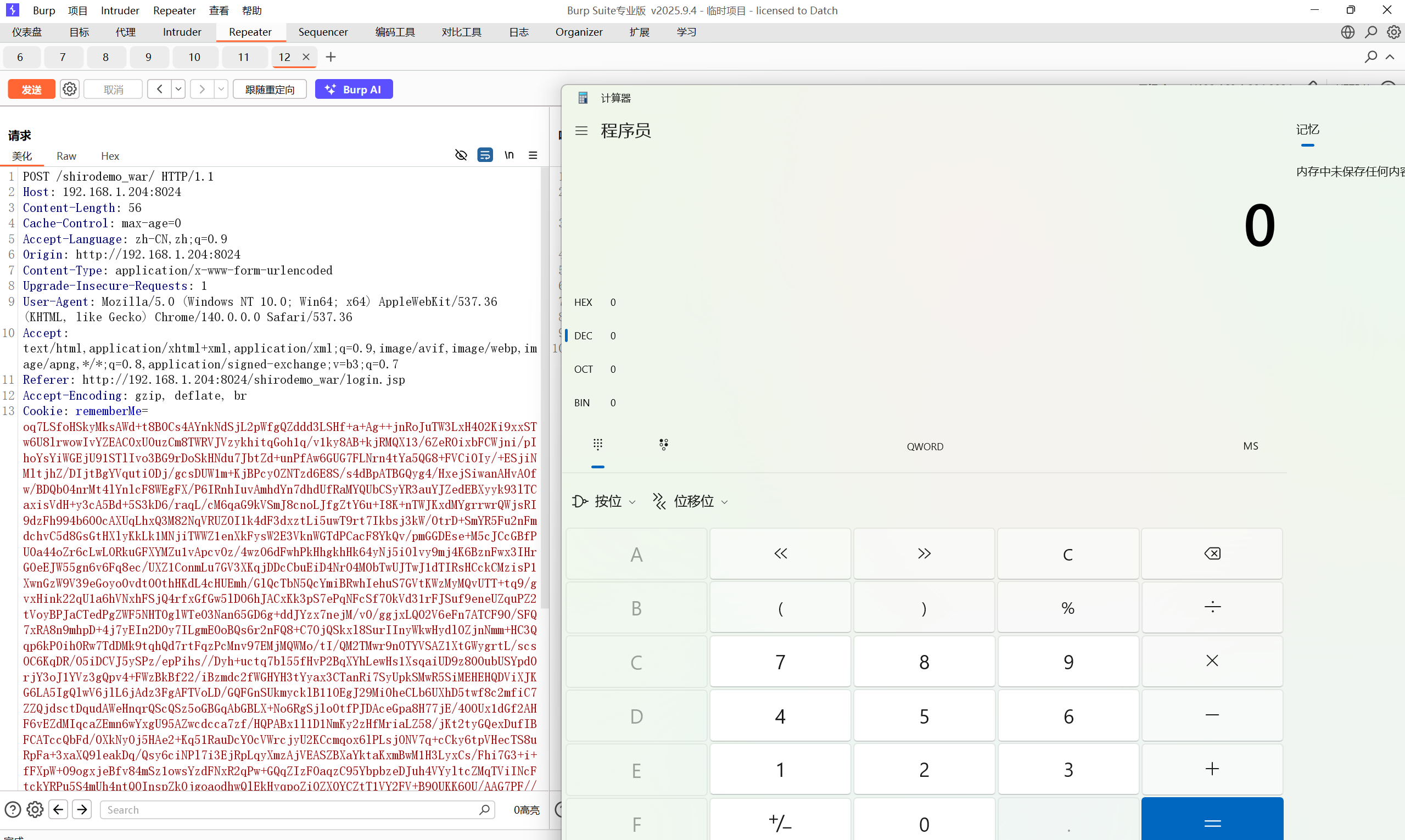This screenshot has width=1405, height=840.
Task: Add a new Repeater tab with plus icon
Action: click(331, 57)
